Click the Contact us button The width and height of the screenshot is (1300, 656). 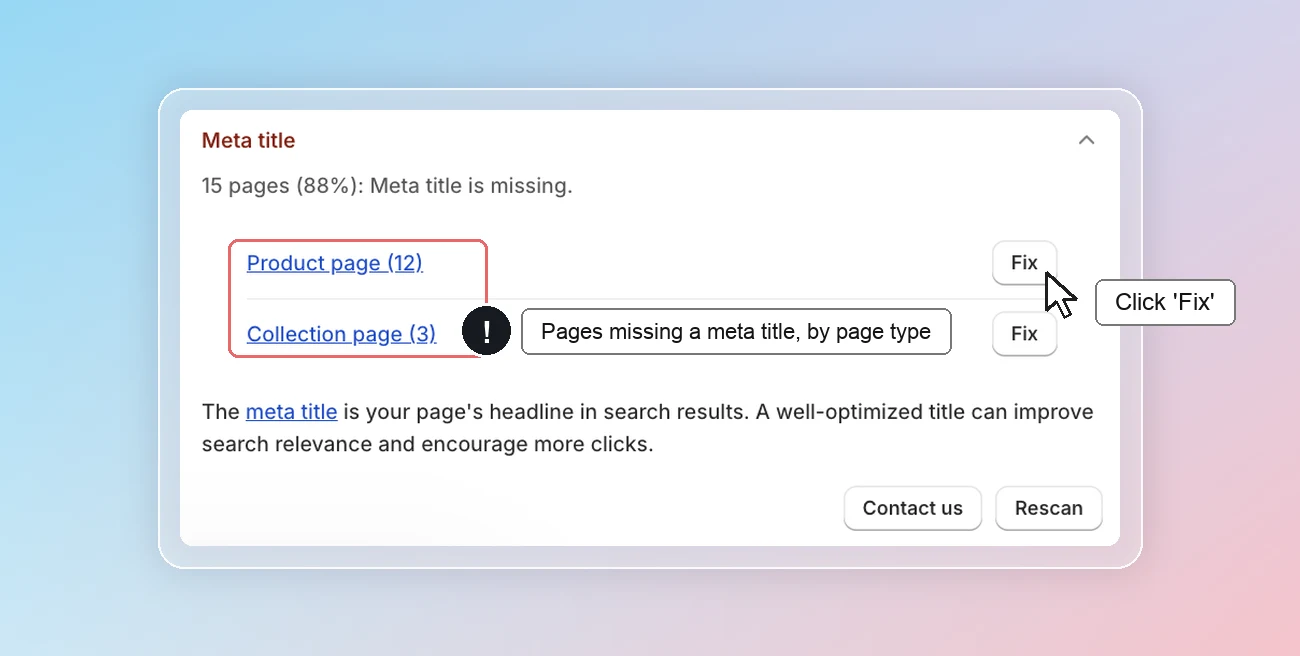tap(912, 508)
